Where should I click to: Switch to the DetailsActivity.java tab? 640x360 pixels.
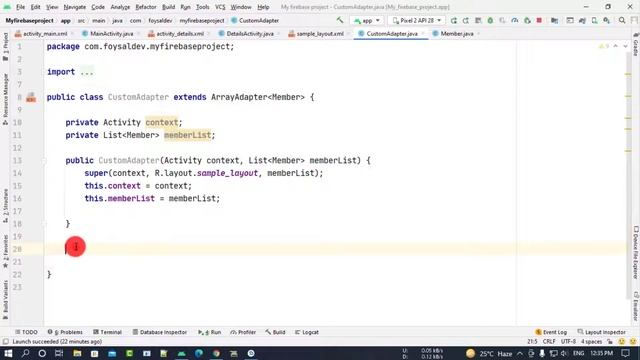(x=249, y=34)
